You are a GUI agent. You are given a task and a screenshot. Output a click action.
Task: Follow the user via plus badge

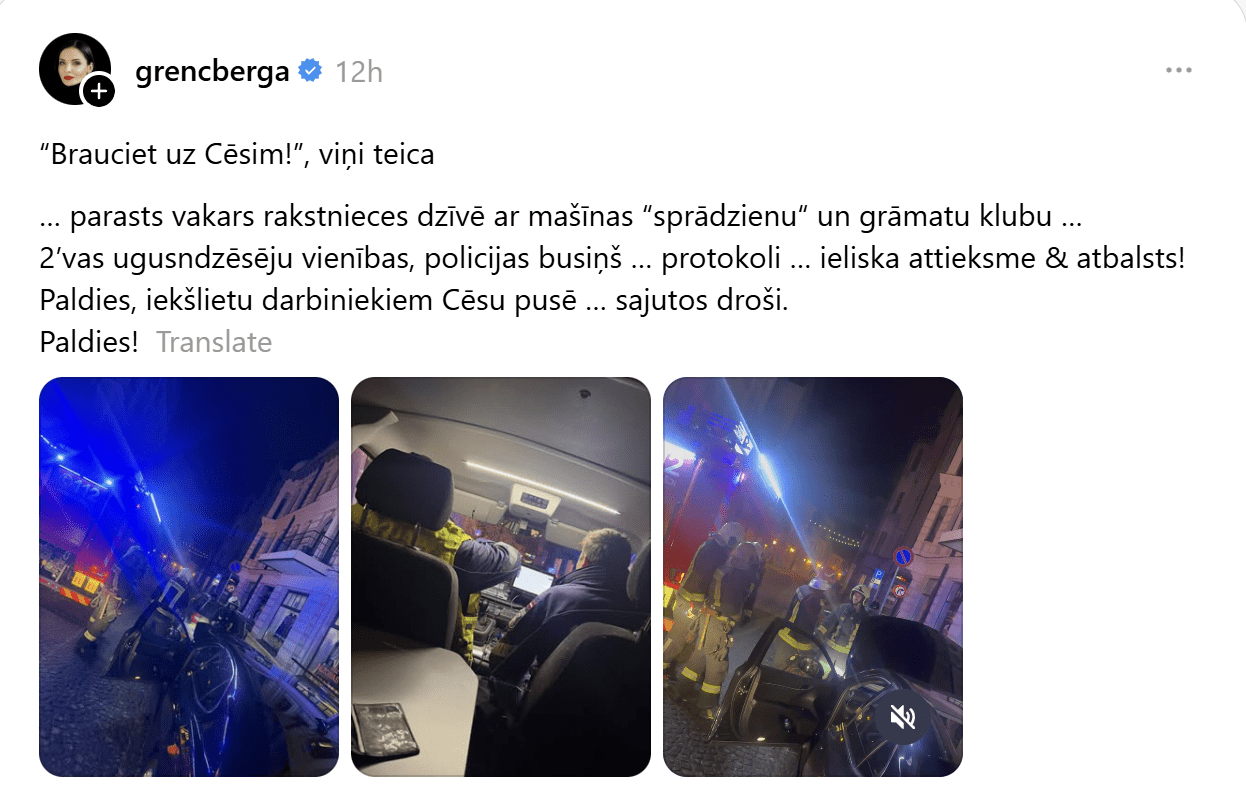[x=98, y=92]
